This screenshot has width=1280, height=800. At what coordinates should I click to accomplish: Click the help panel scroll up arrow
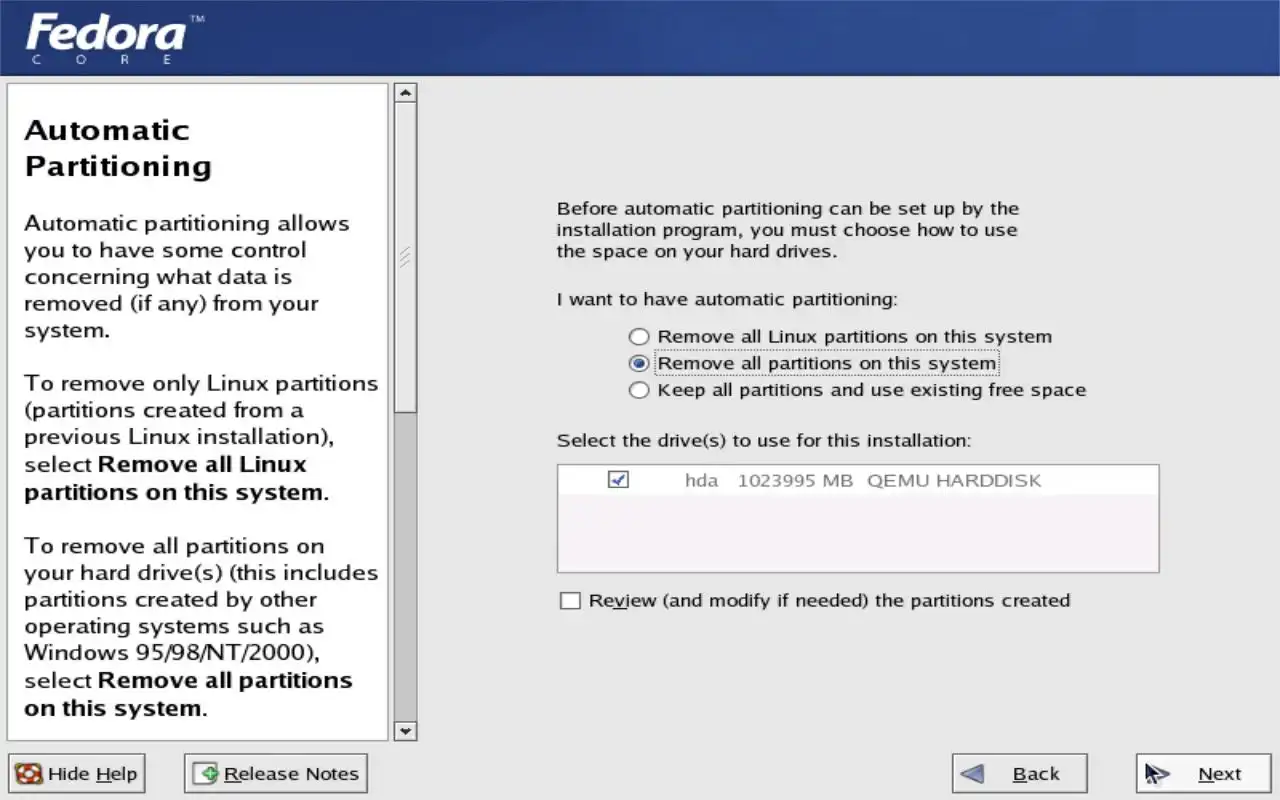[405, 93]
